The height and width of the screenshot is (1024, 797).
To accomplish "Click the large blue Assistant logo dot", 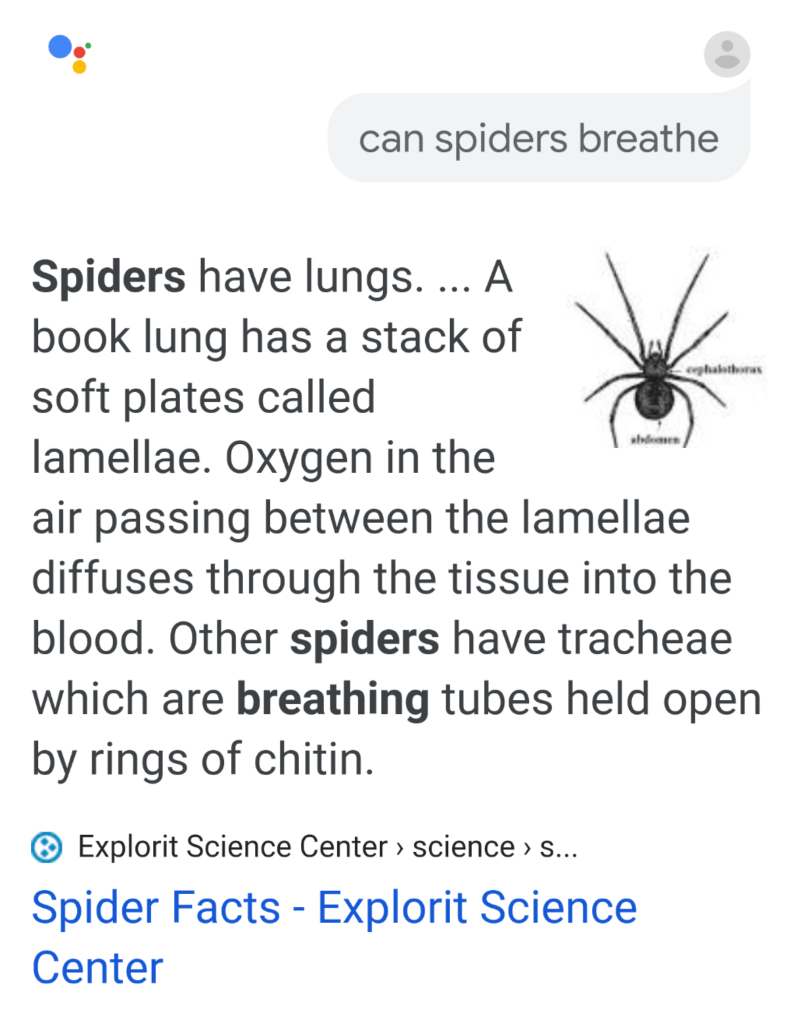I will pyautogui.click(x=61, y=48).
